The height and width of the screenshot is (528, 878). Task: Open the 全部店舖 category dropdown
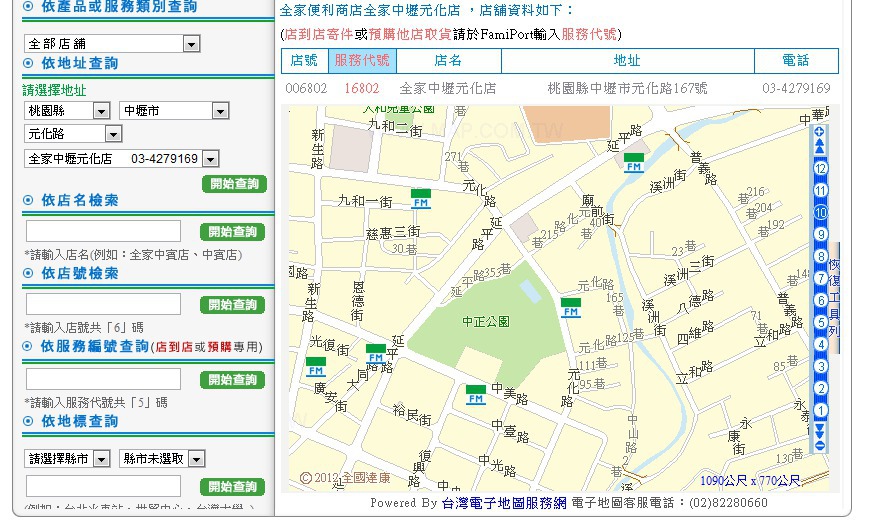pyautogui.click(x=112, y=44)
